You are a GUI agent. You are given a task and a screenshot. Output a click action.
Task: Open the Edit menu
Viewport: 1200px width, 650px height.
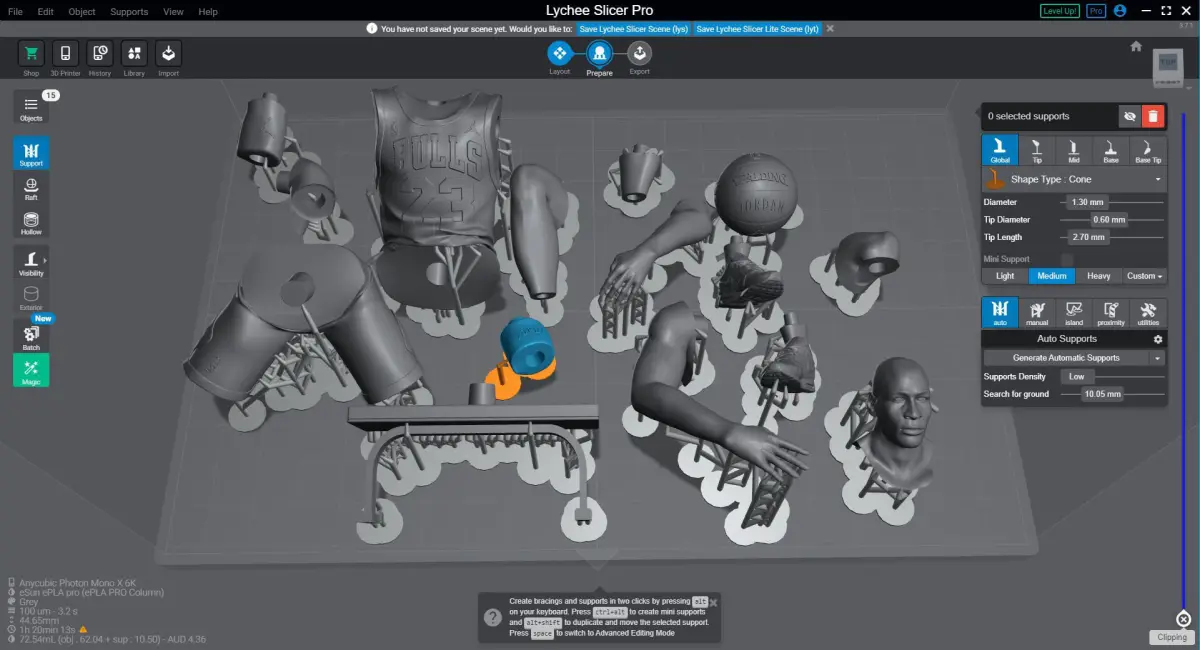click(x=45, y=12)
